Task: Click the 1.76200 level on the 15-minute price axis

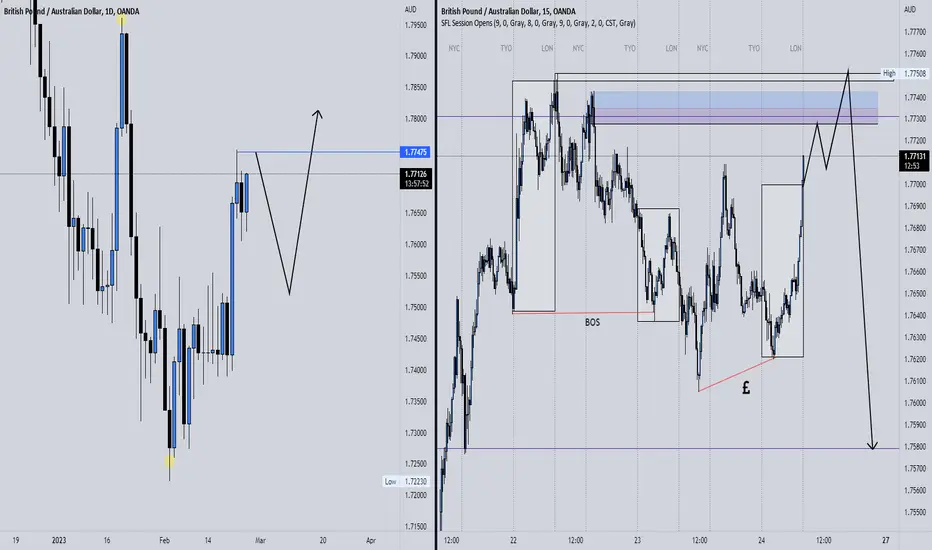Action: (x=915, y=359)
